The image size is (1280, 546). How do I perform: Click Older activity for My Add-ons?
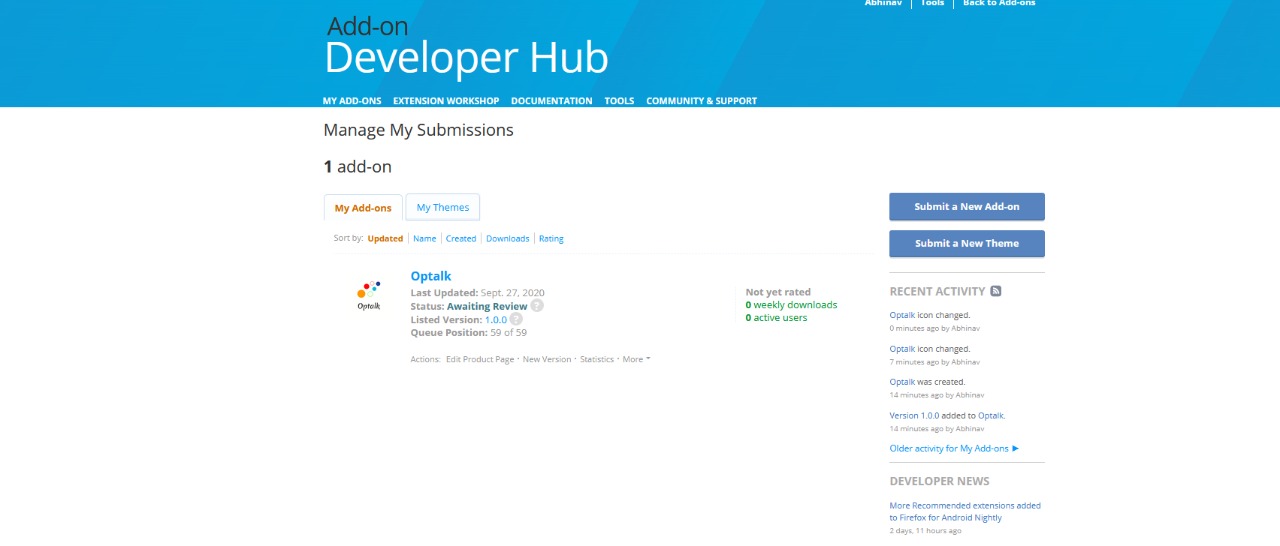click(x=954, y=449)
